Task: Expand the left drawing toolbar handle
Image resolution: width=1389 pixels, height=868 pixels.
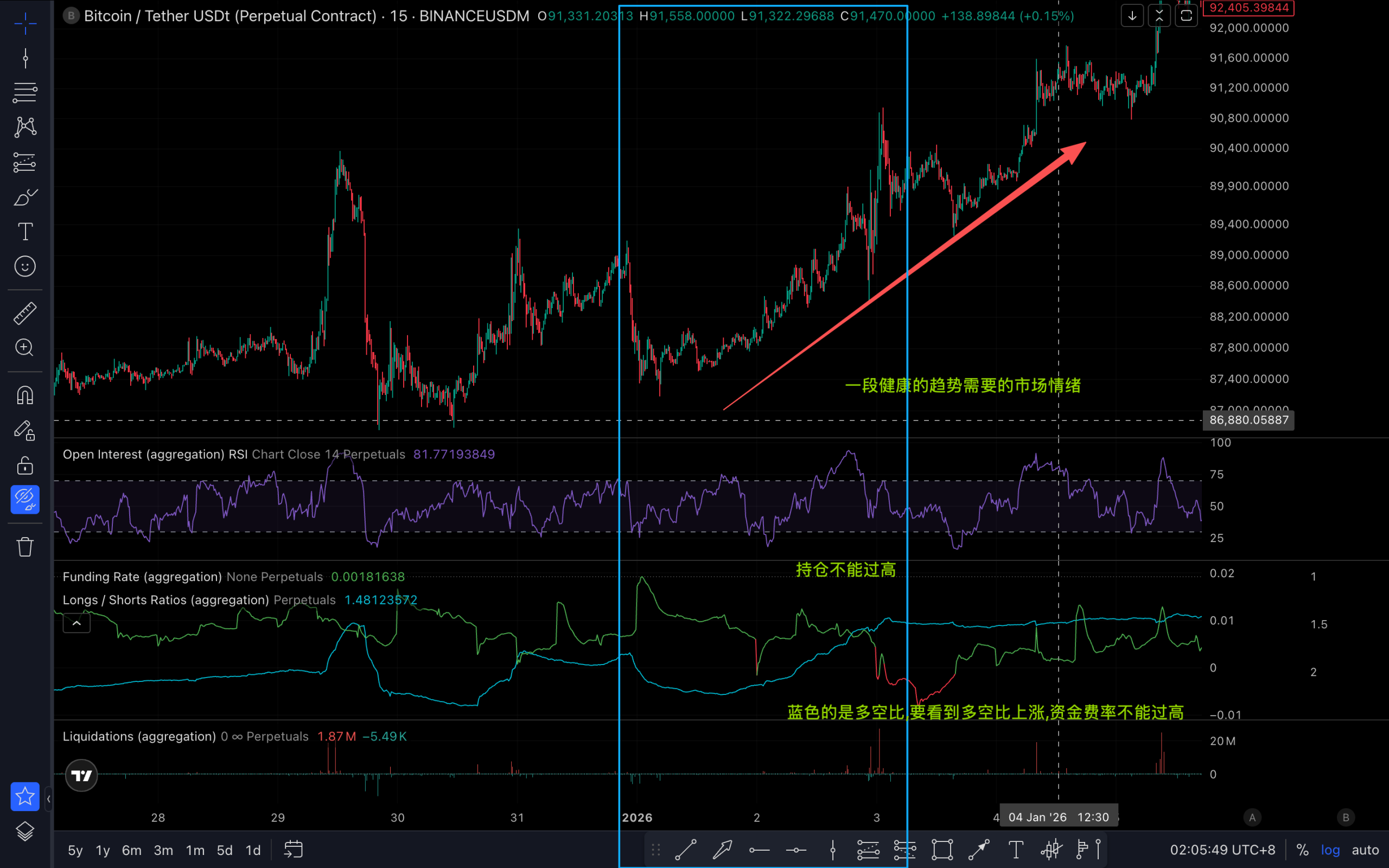Action: (48, 799)
